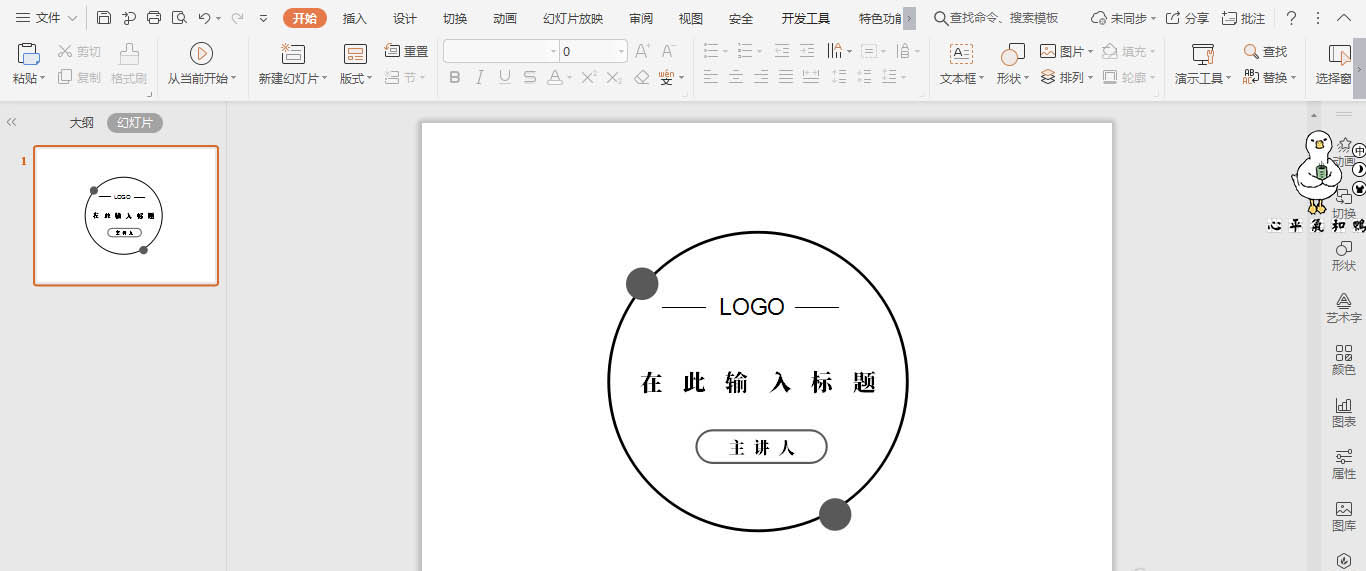The width and height of the screenshot is (1366, 571).
Task: Click the Increase Font Size icon
Action: tap(643, 51)
